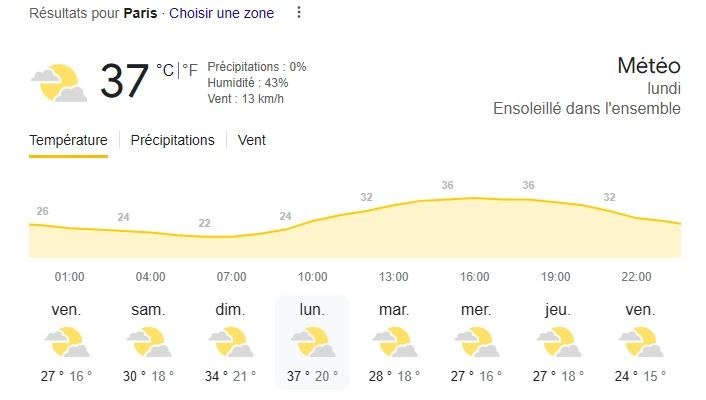Click Friday's partly sunny icon (27° 16°)

[67, 342]
